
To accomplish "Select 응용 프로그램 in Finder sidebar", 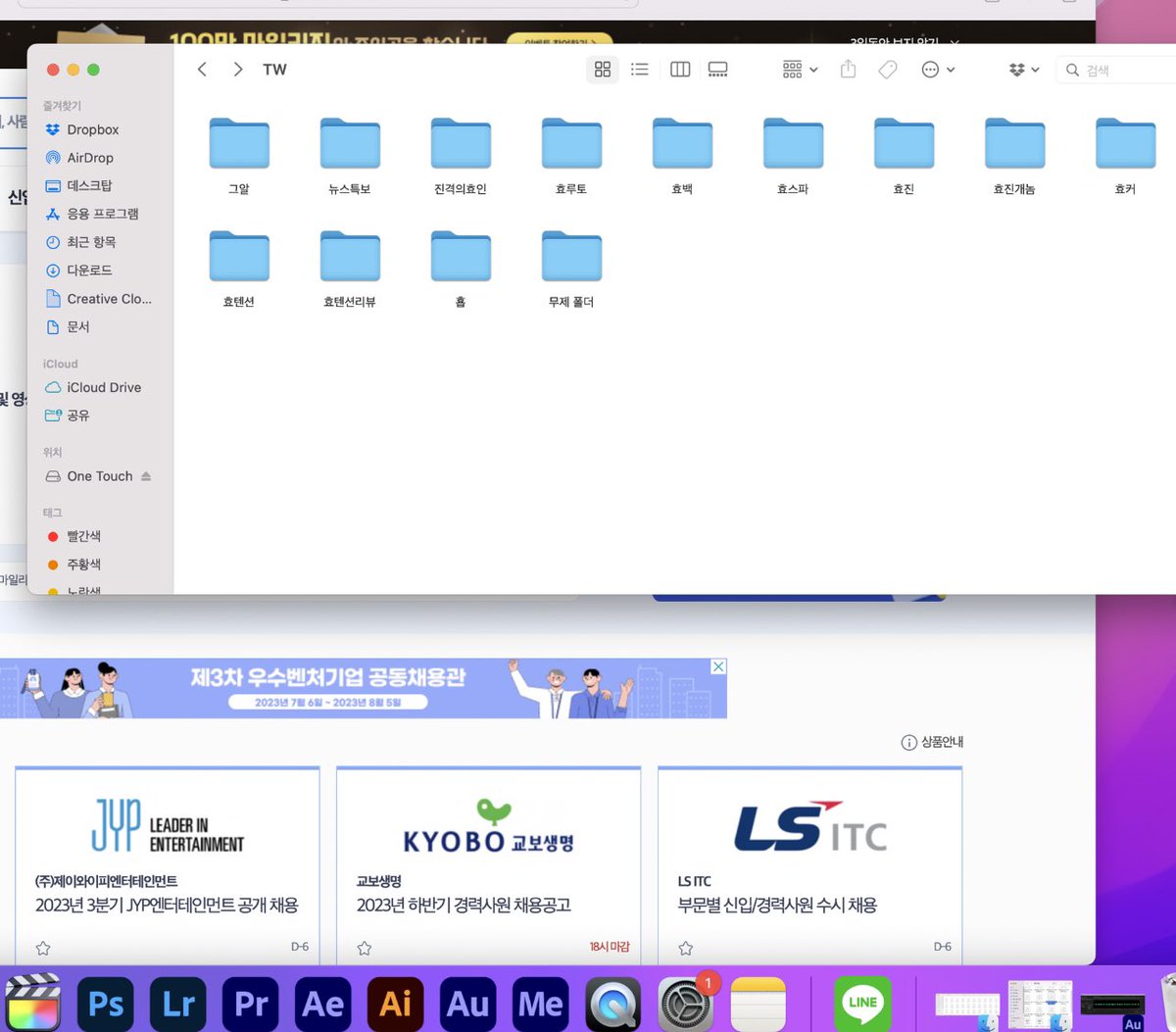I will tap(101, 214).
